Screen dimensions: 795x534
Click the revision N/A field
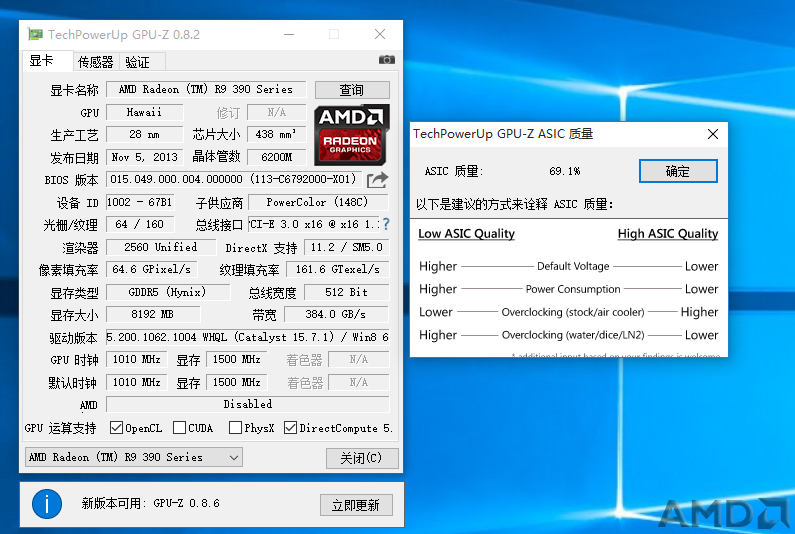coord(276,112)
